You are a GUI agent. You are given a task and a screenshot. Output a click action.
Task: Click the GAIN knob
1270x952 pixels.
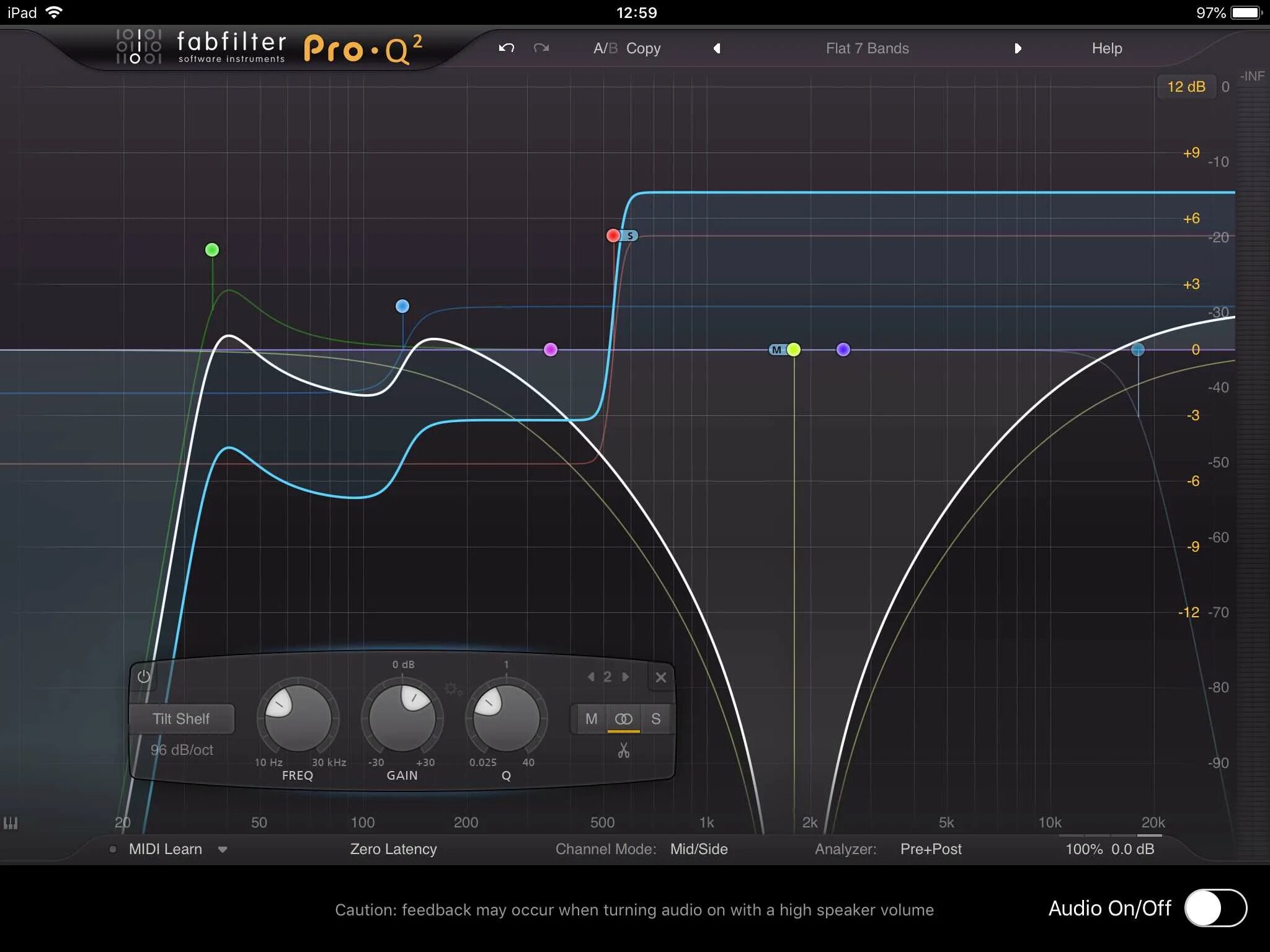[x=402, y=718]
